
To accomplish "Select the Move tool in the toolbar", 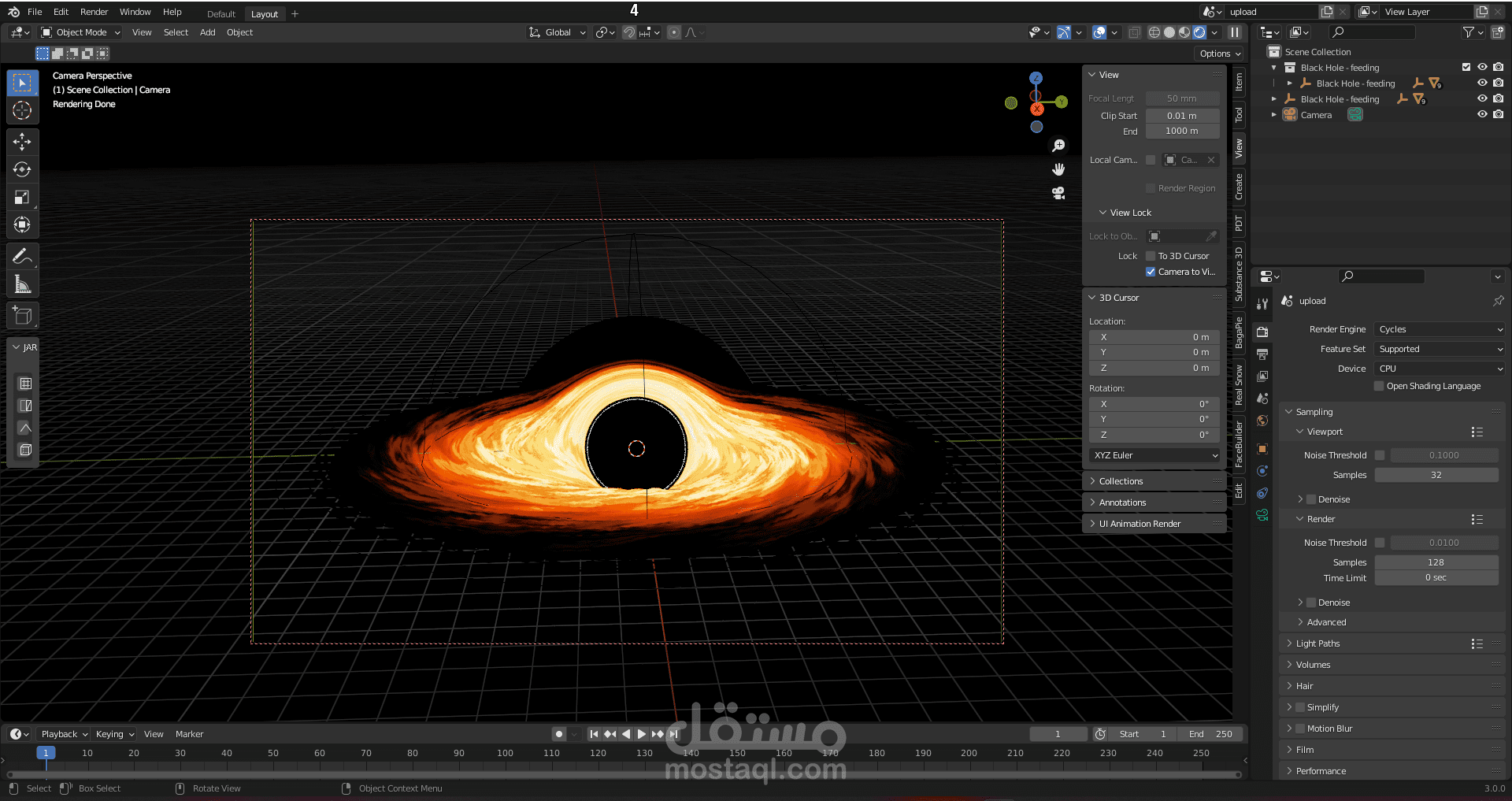I will pos(22,142).
